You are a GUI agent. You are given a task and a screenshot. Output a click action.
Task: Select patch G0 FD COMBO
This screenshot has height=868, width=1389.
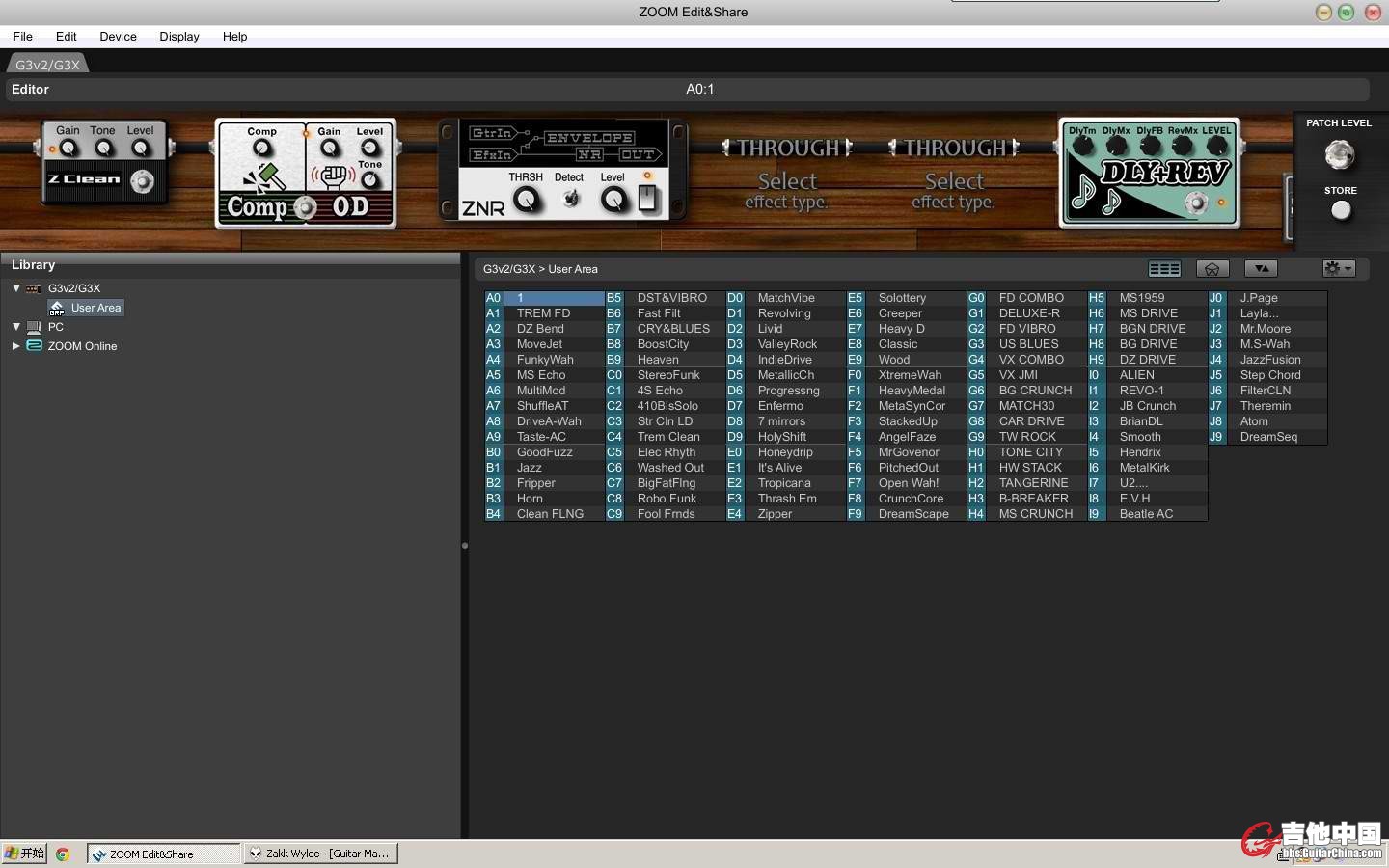point(1026,298)
